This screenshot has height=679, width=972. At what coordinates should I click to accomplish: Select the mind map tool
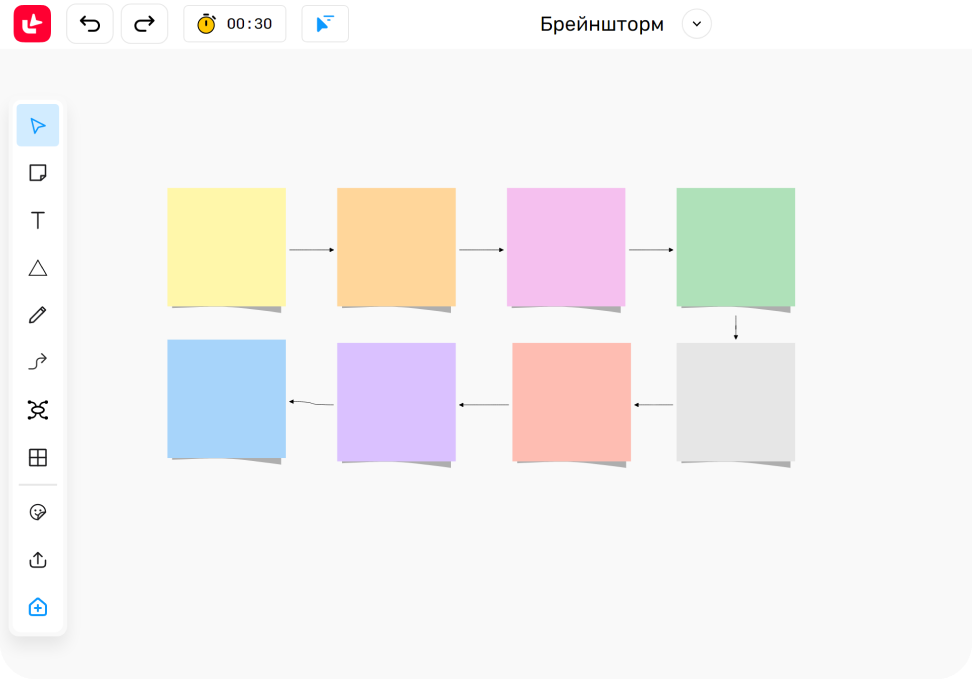38,410
